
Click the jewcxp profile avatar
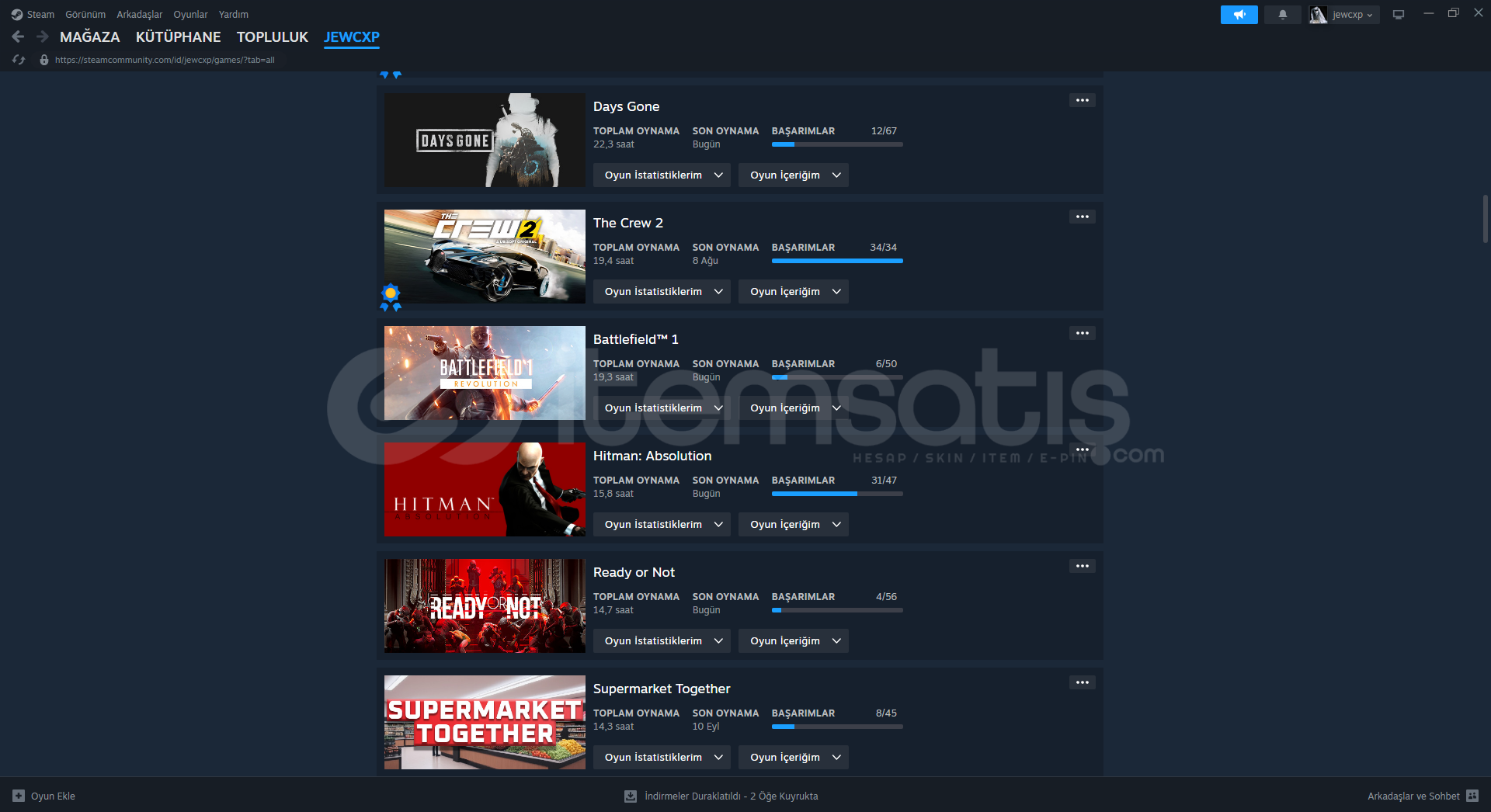1318,15
